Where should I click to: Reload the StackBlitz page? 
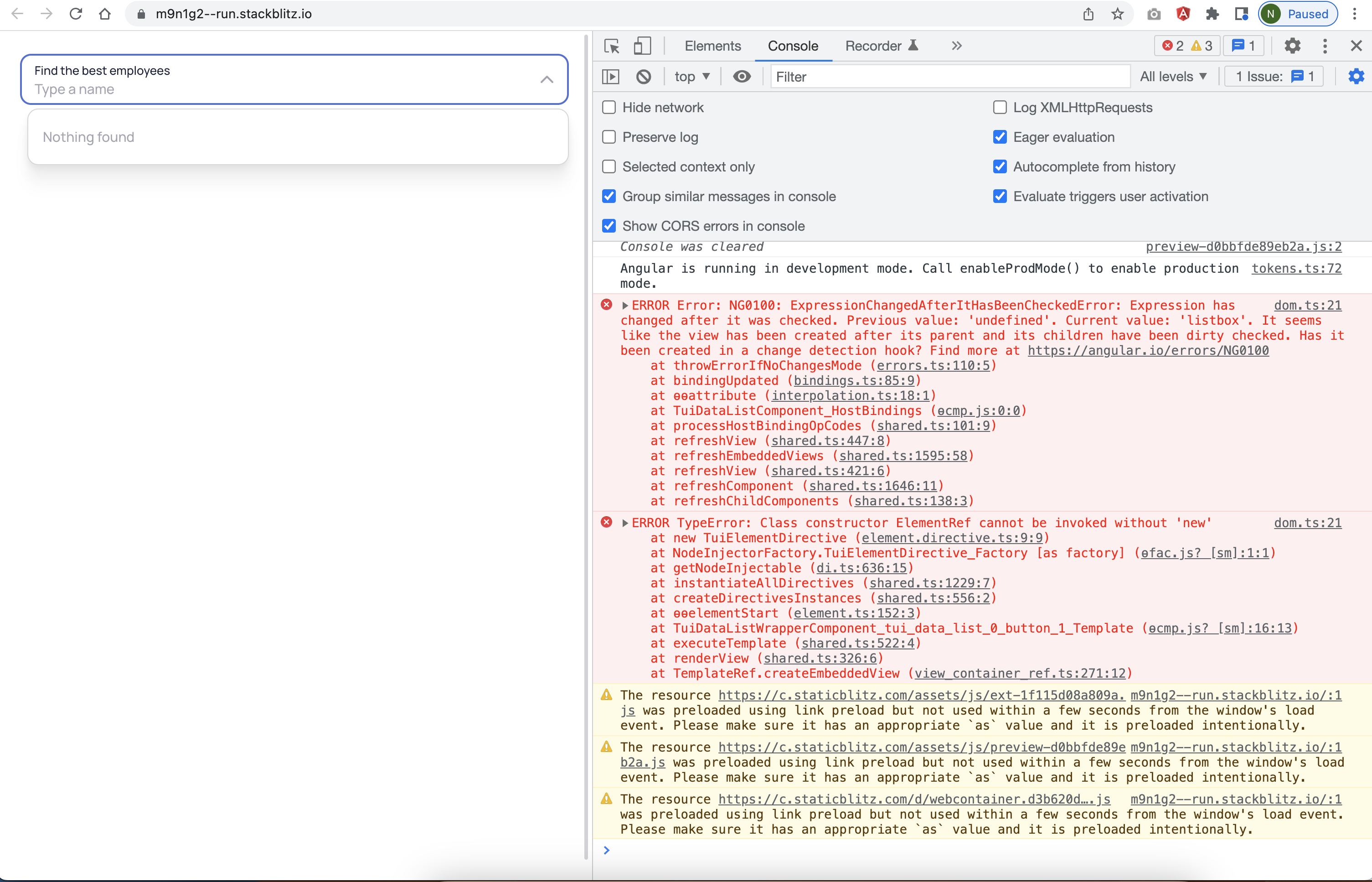(76, 14)
